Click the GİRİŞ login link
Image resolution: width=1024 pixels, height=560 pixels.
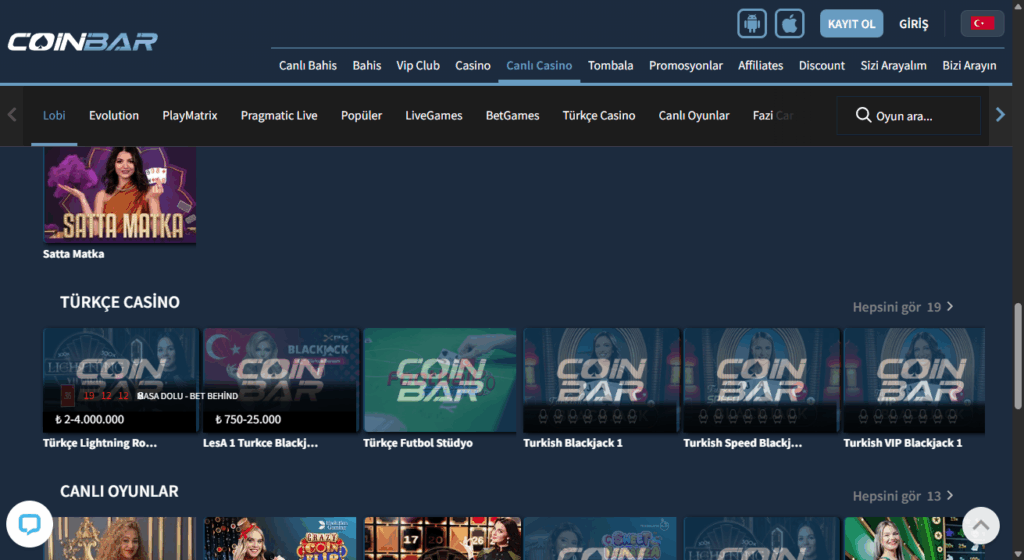point(913,24)
